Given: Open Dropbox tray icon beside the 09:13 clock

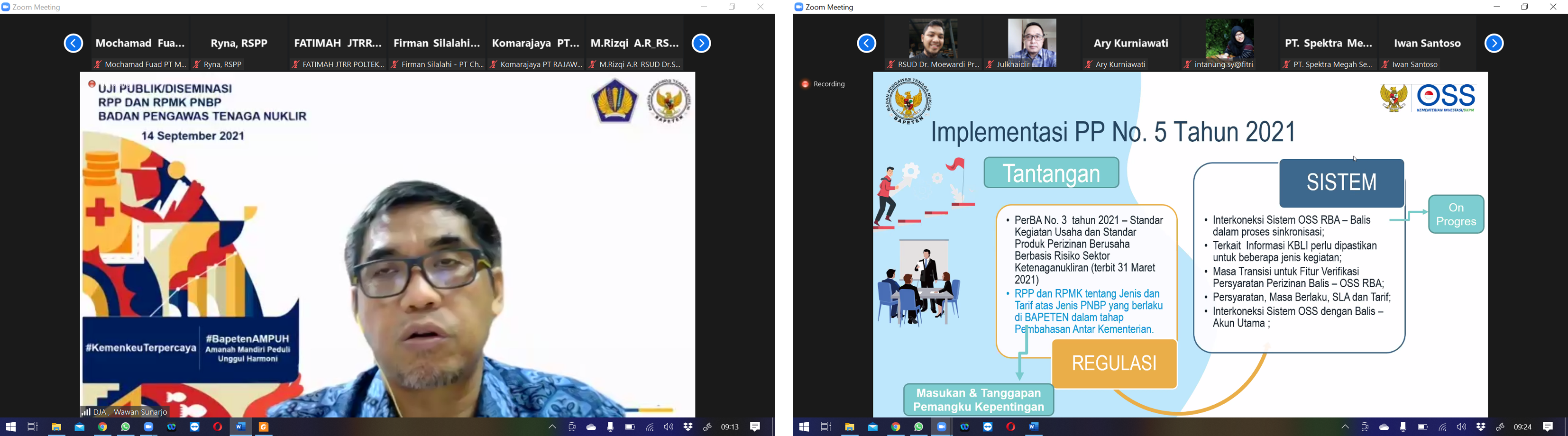Looking at the screenshot, I should pos(688,427).
